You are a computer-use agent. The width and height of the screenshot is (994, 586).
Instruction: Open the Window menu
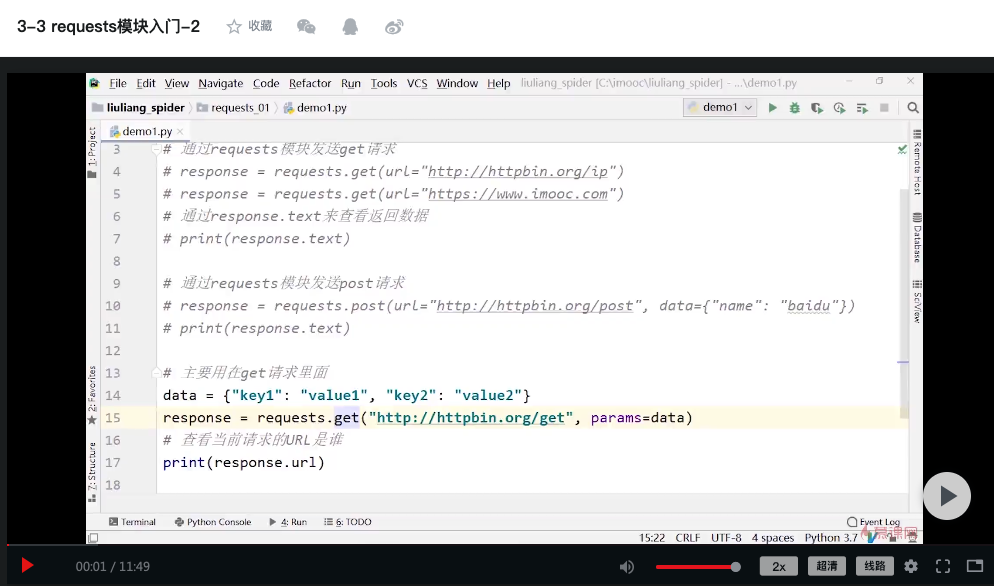click(457, 83)
